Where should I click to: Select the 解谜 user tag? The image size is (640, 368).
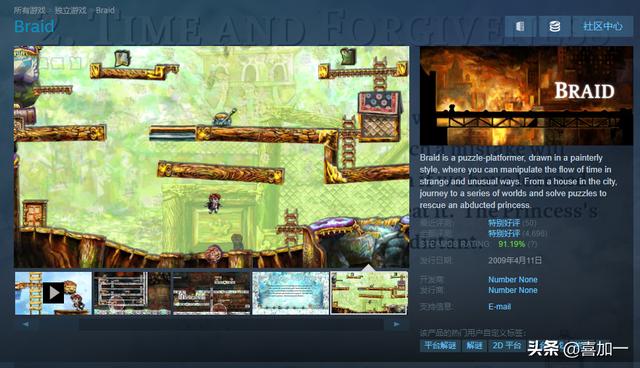pos(474,346)
